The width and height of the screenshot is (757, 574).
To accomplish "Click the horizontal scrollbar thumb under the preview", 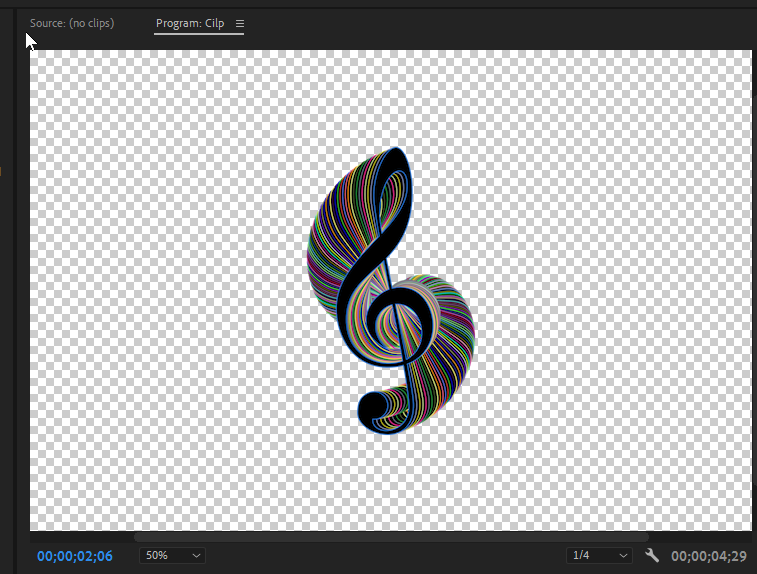I will (390, 537).
